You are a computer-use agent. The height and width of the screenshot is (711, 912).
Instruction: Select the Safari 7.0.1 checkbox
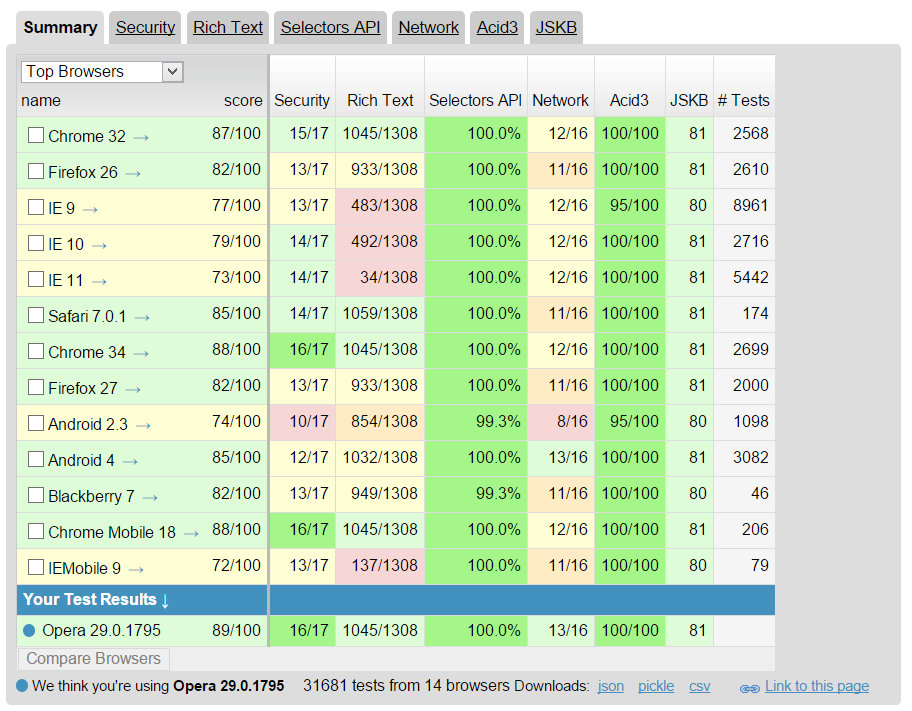[36, 315]
